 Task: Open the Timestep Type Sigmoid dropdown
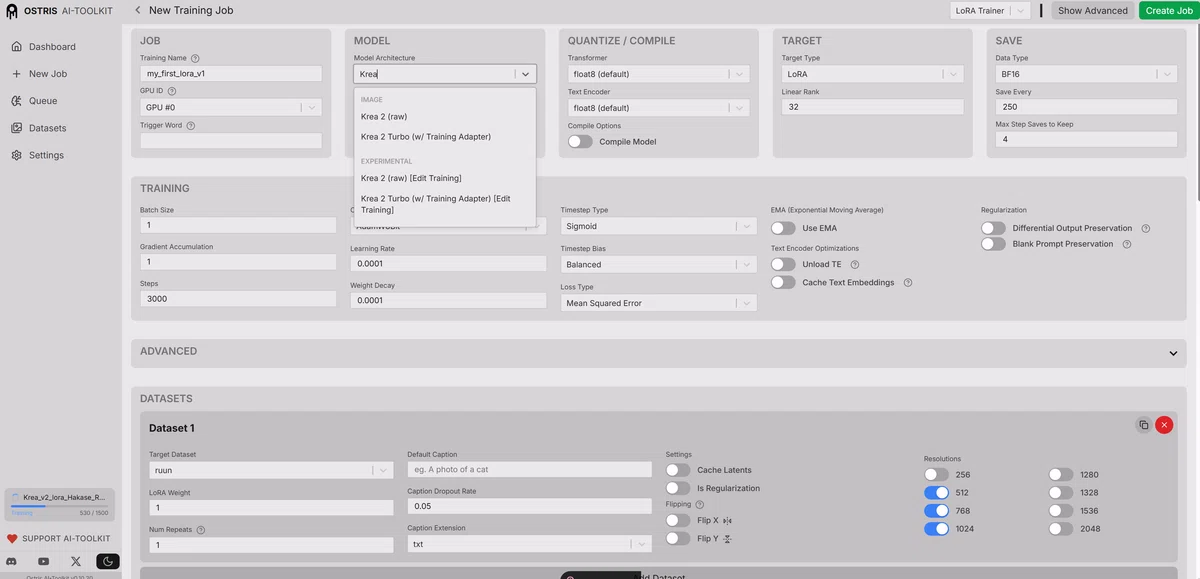click(658, 226)
